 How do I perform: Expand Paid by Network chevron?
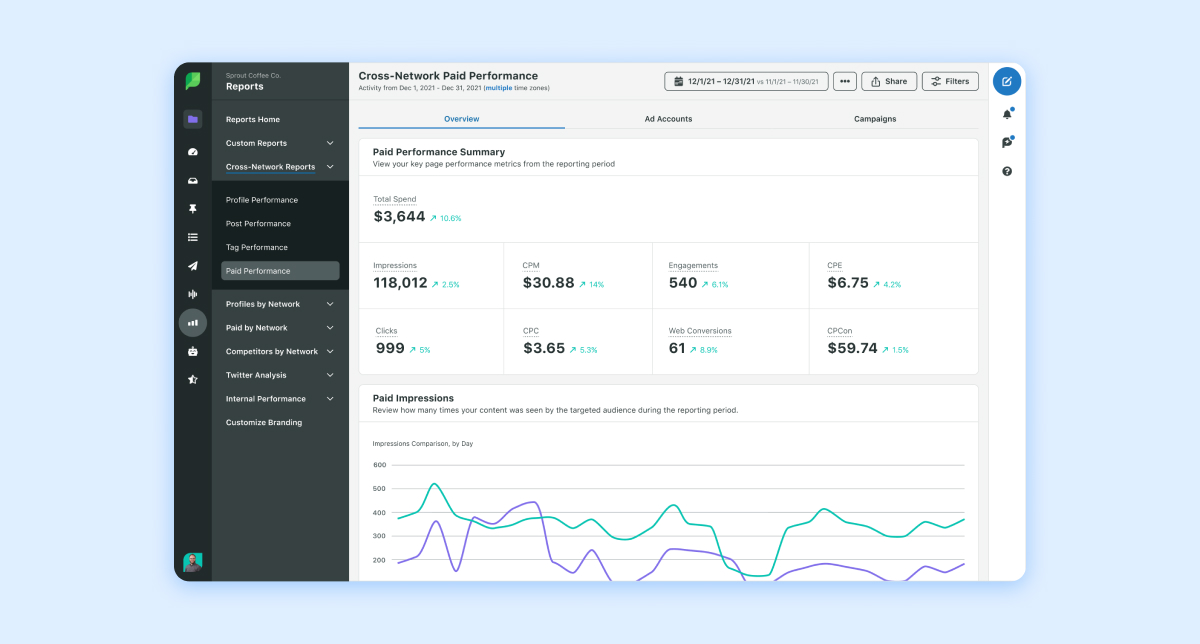click(330, 328)
